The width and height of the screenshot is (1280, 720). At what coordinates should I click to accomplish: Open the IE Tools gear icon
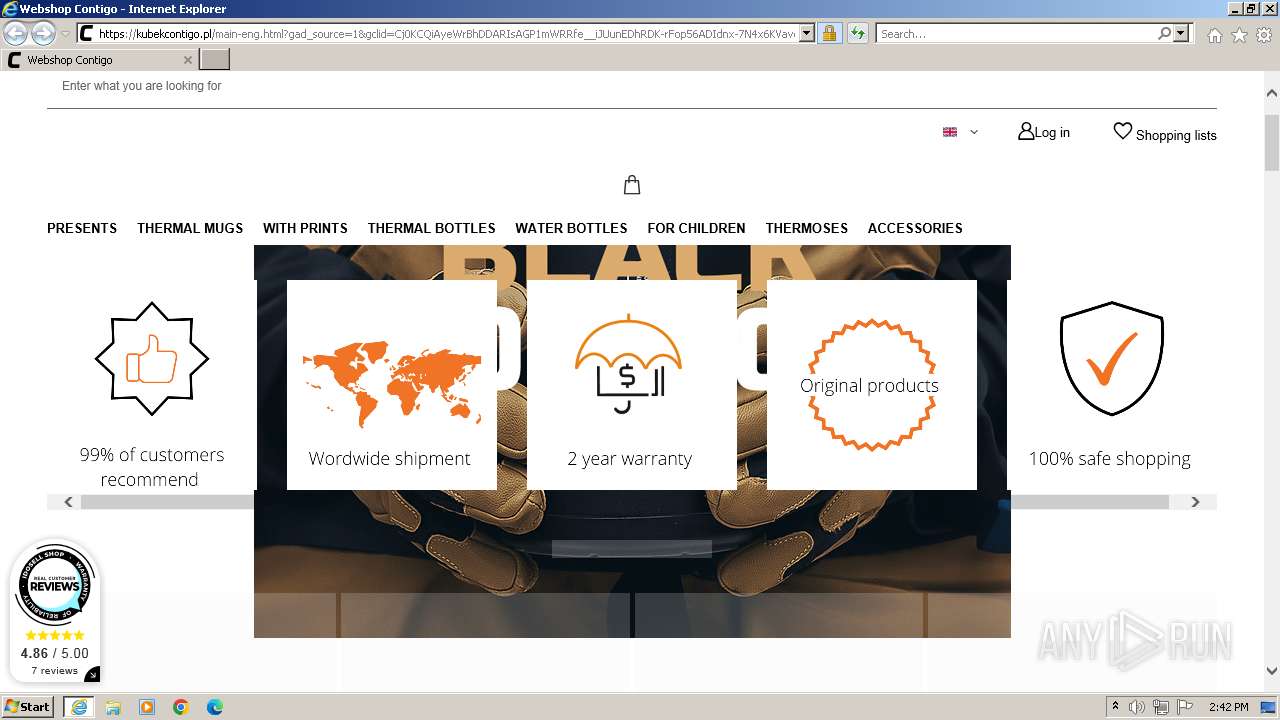pyautogui.click(x=1263, y=35)
